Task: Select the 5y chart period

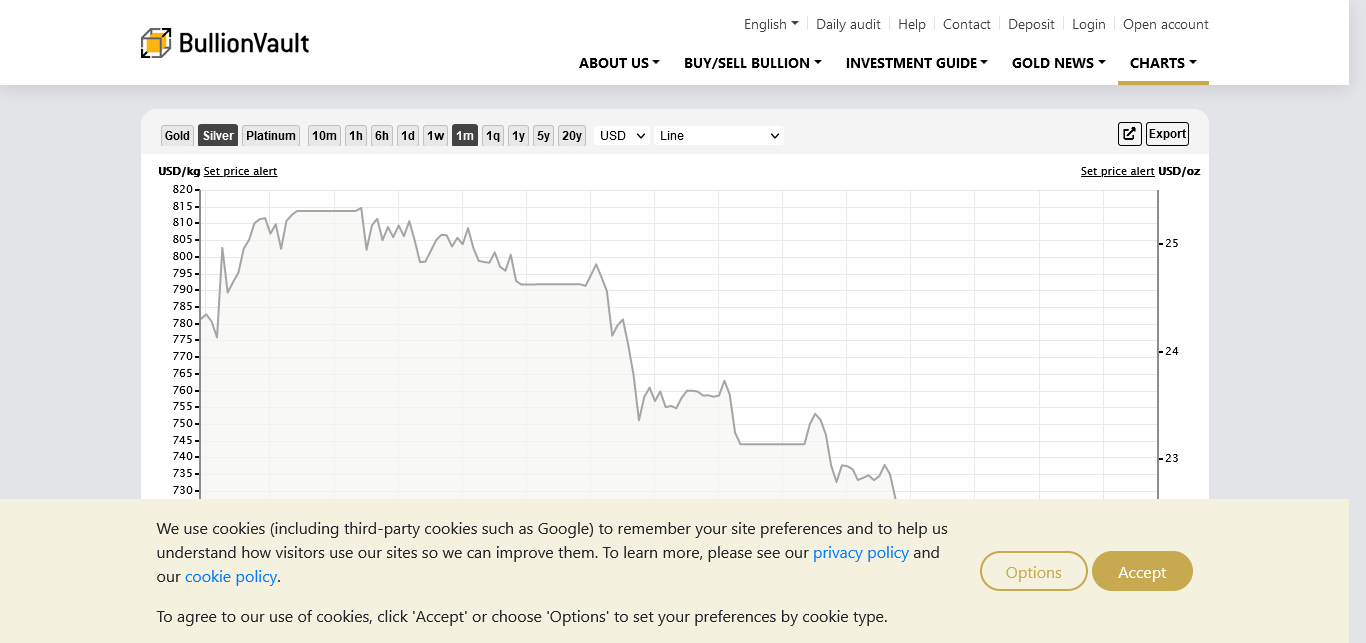Action: [543, 136]
